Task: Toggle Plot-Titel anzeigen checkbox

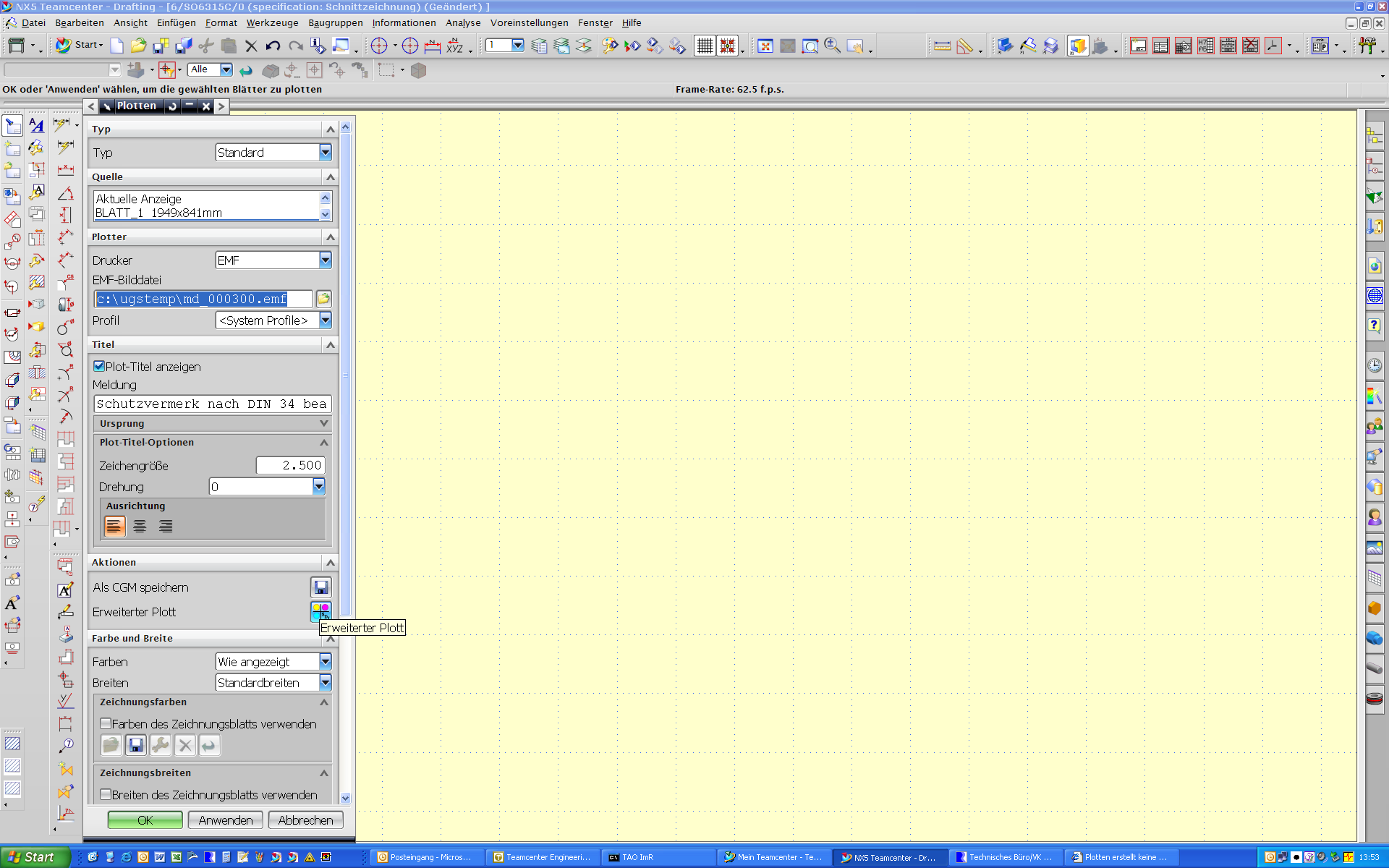Action: pyautogui.click(x=99, y=366)
